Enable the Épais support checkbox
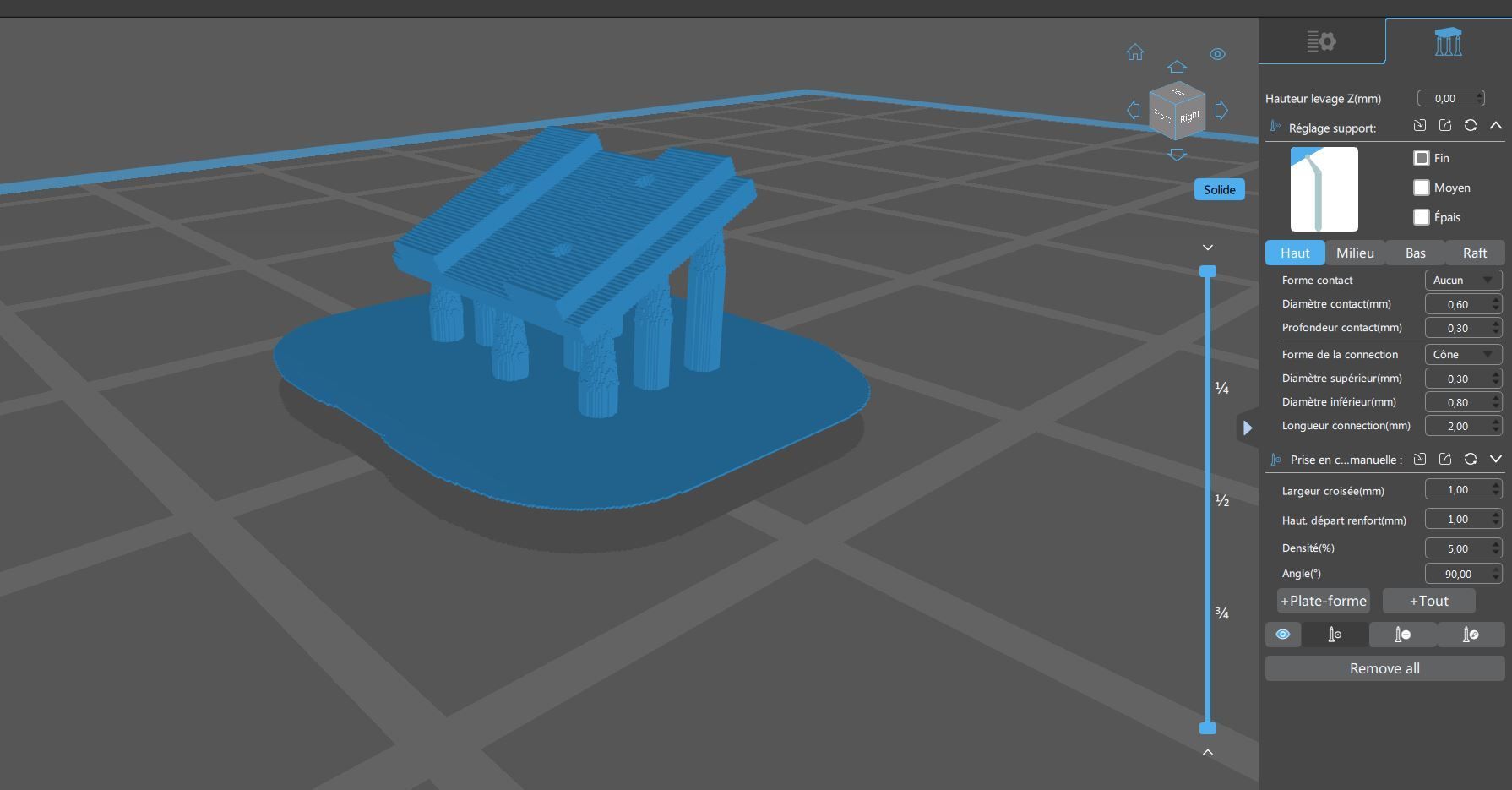 coord(1422,217)
